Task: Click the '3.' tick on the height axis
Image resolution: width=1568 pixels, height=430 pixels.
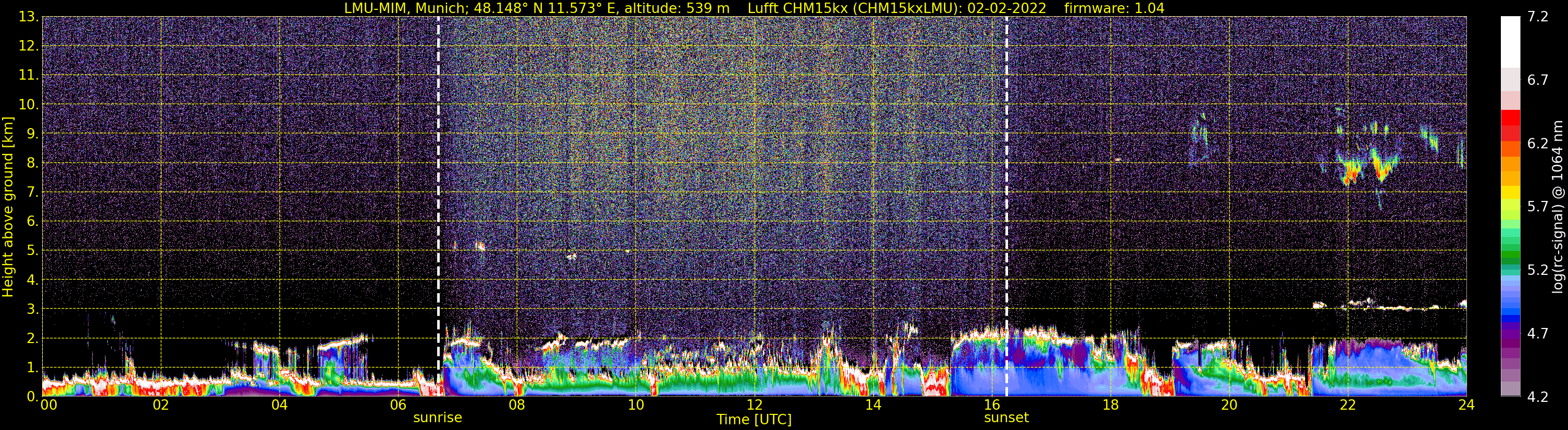Action: (x=33, y=309)
